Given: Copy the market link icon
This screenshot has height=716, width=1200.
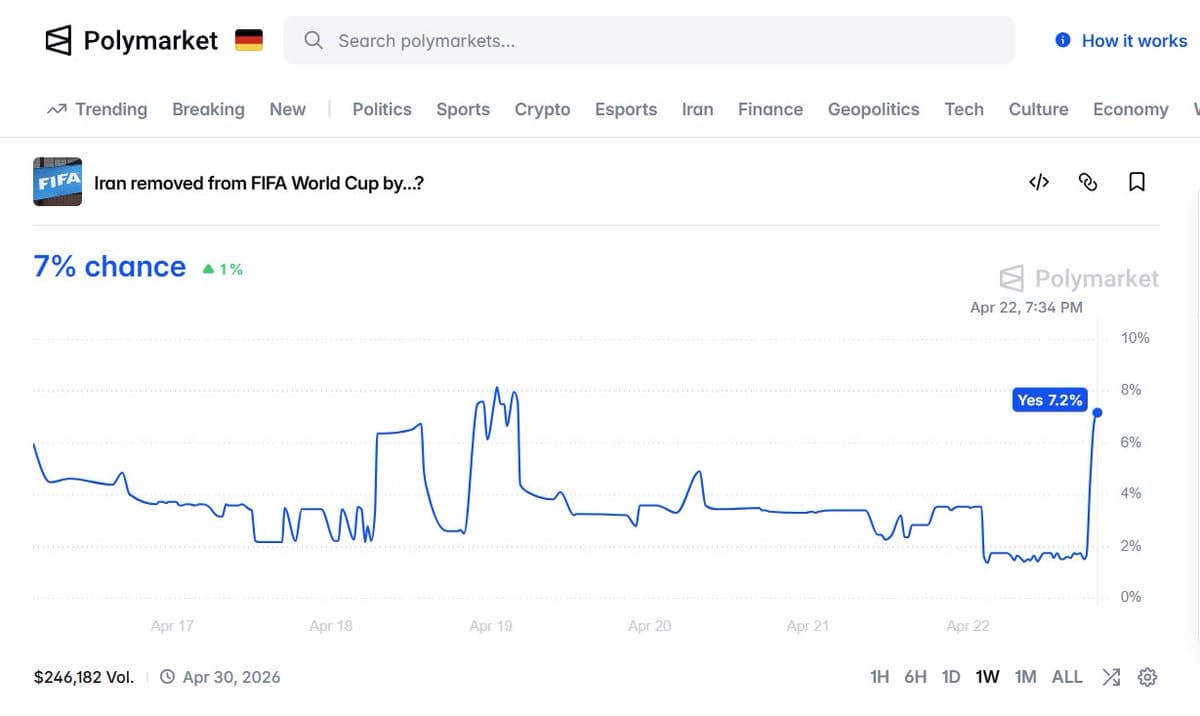Looking at the screenshot, I should [x=1088, y=182].
